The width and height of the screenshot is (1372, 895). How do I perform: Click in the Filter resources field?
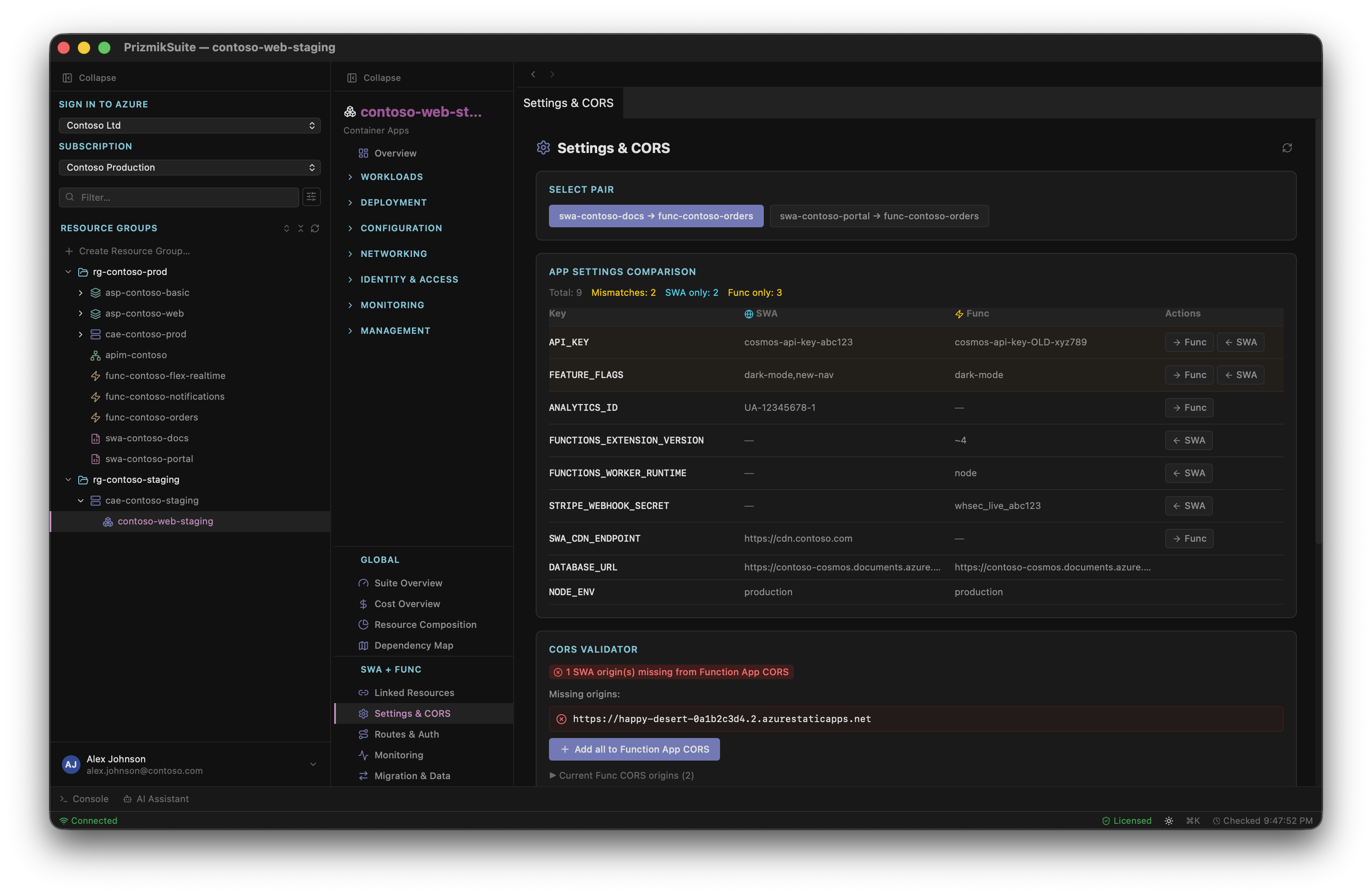[x=179, y=197]
